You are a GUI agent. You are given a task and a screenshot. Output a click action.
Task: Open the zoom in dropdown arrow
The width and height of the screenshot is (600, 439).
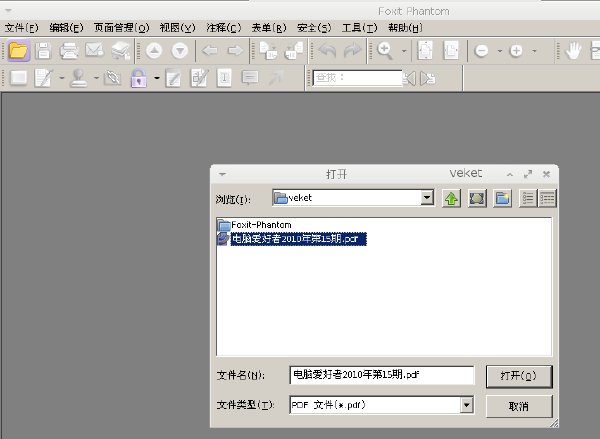[x=534, y=51]
